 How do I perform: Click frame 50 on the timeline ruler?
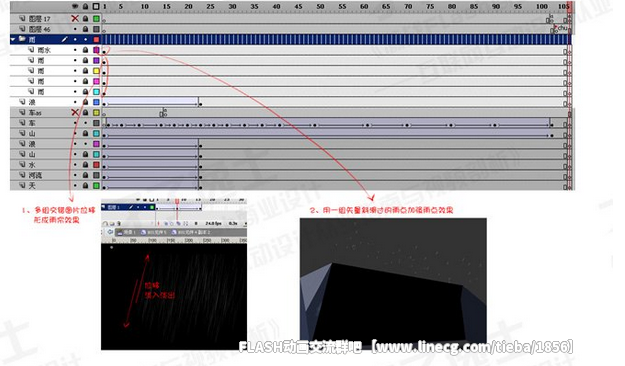(x=320, y=6)
